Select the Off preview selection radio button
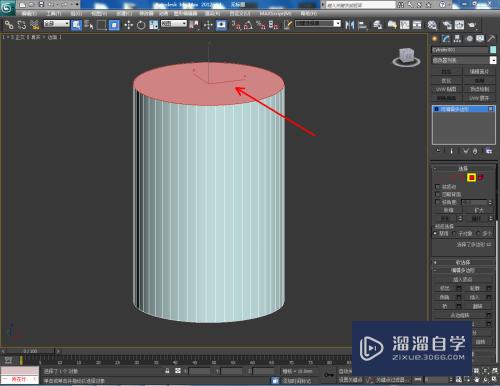Screen dimensions: 500x386 tap(435, 233)
